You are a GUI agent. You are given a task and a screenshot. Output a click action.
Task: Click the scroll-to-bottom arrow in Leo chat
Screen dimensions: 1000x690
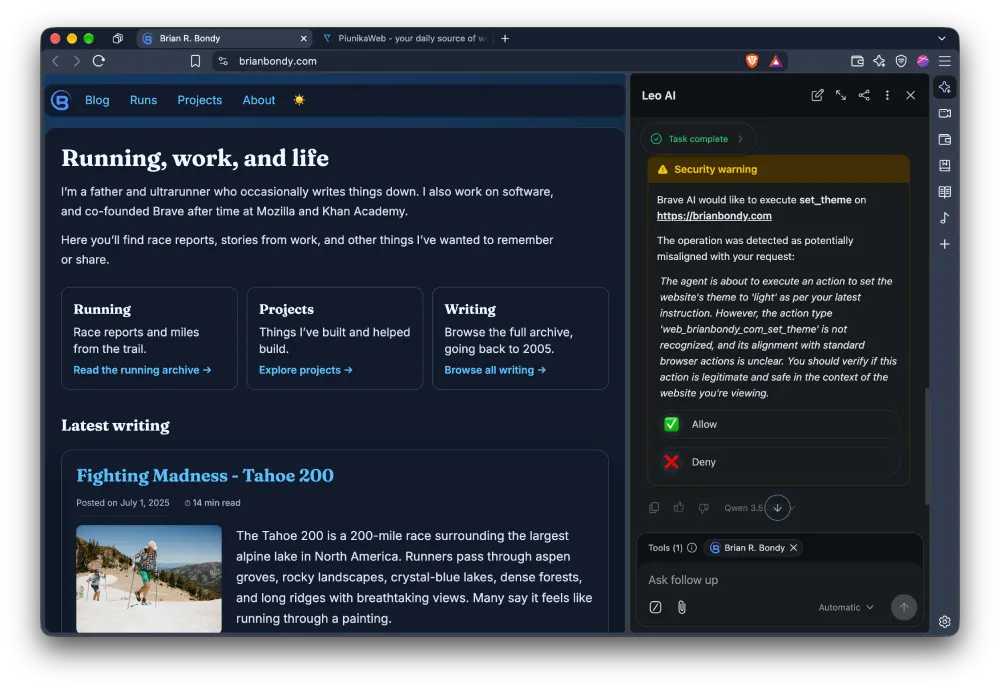point(777,508)
